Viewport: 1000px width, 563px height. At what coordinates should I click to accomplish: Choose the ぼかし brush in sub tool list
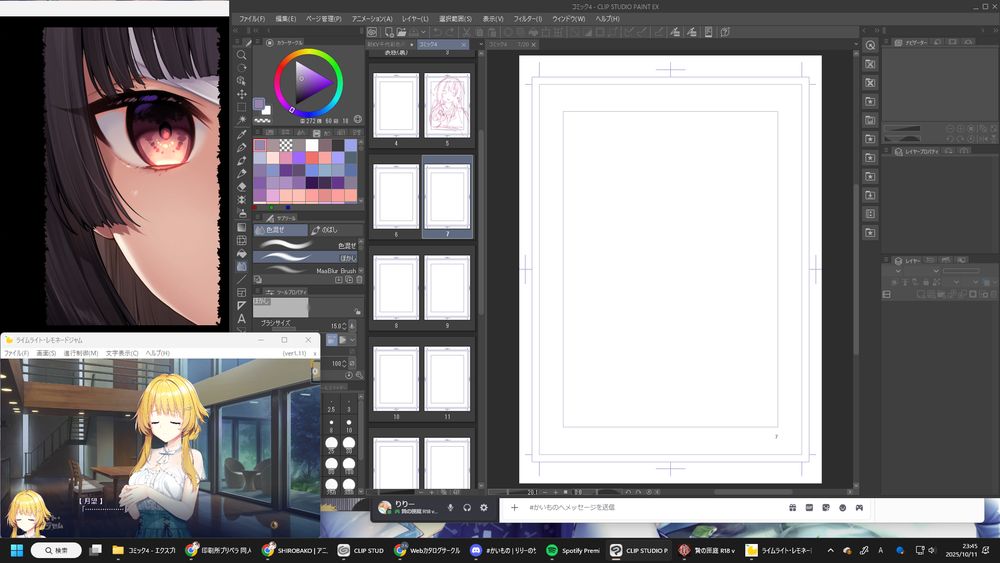(x=305, y=258)
